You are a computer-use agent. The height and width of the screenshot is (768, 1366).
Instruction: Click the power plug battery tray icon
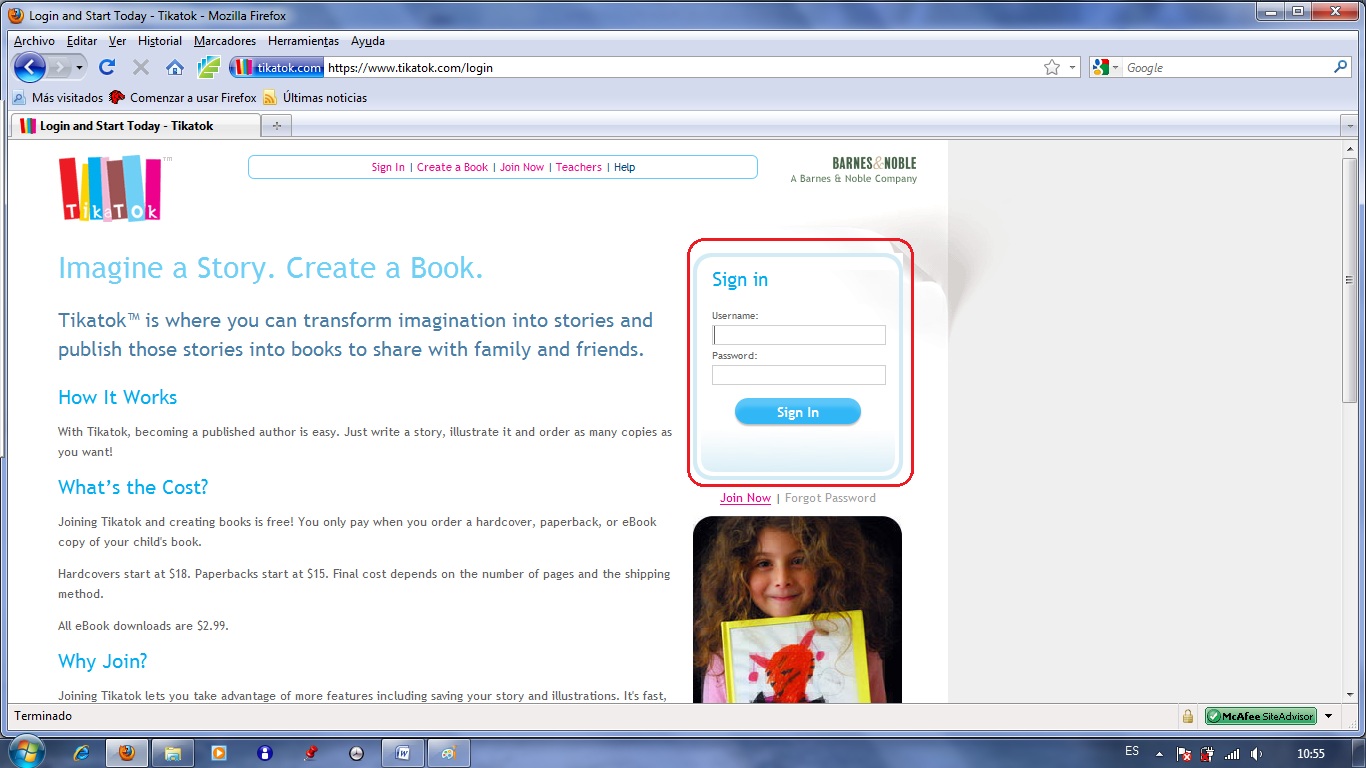point(1208,754)
